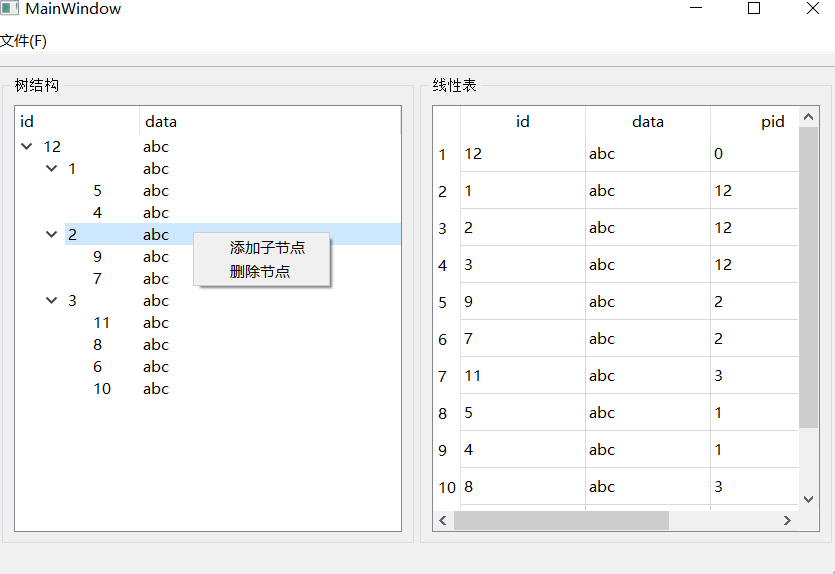Image resolution: width=835 pixels, height=574 pixels.
Task: Select tree item 9
Action: click(x=97, y=257)
